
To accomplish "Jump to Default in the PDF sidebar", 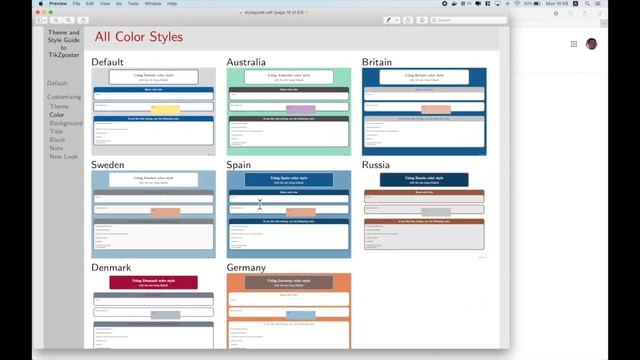I will pyautogui.click(x=57, y=83).
